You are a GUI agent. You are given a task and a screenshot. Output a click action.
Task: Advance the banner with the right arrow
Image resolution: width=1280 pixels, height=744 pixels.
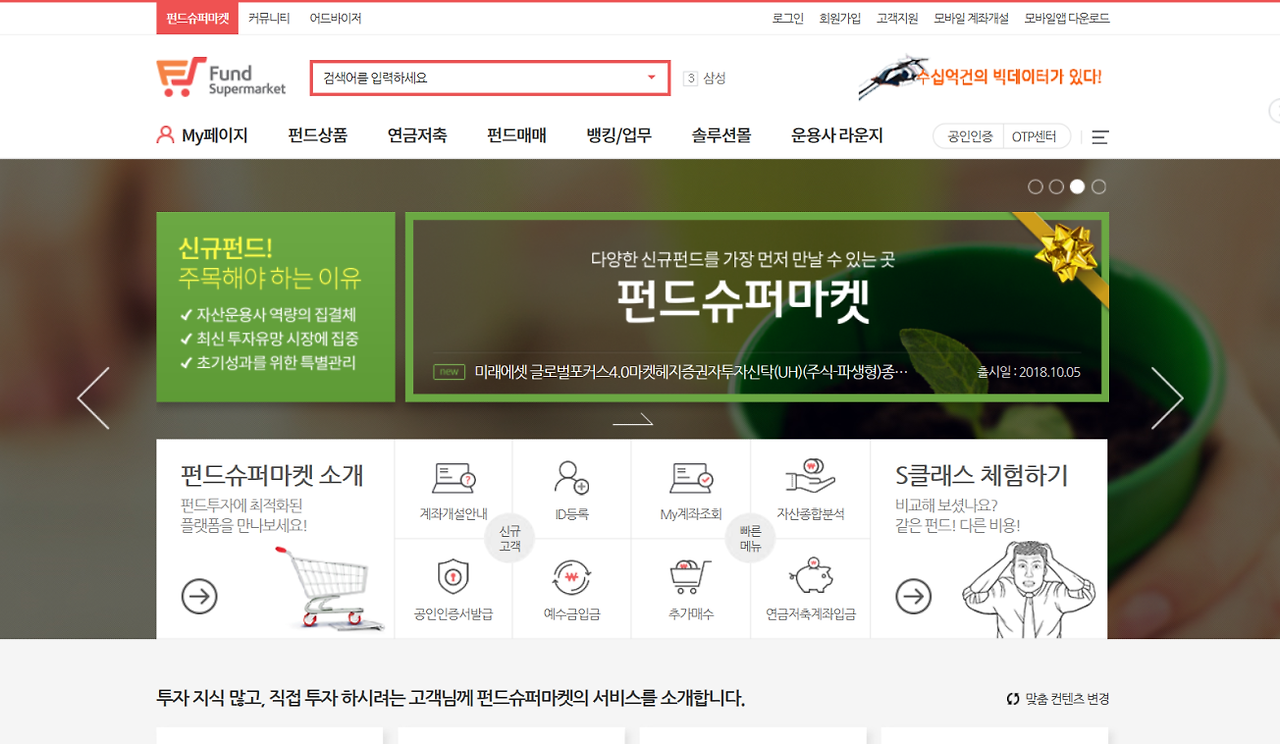1167,397
